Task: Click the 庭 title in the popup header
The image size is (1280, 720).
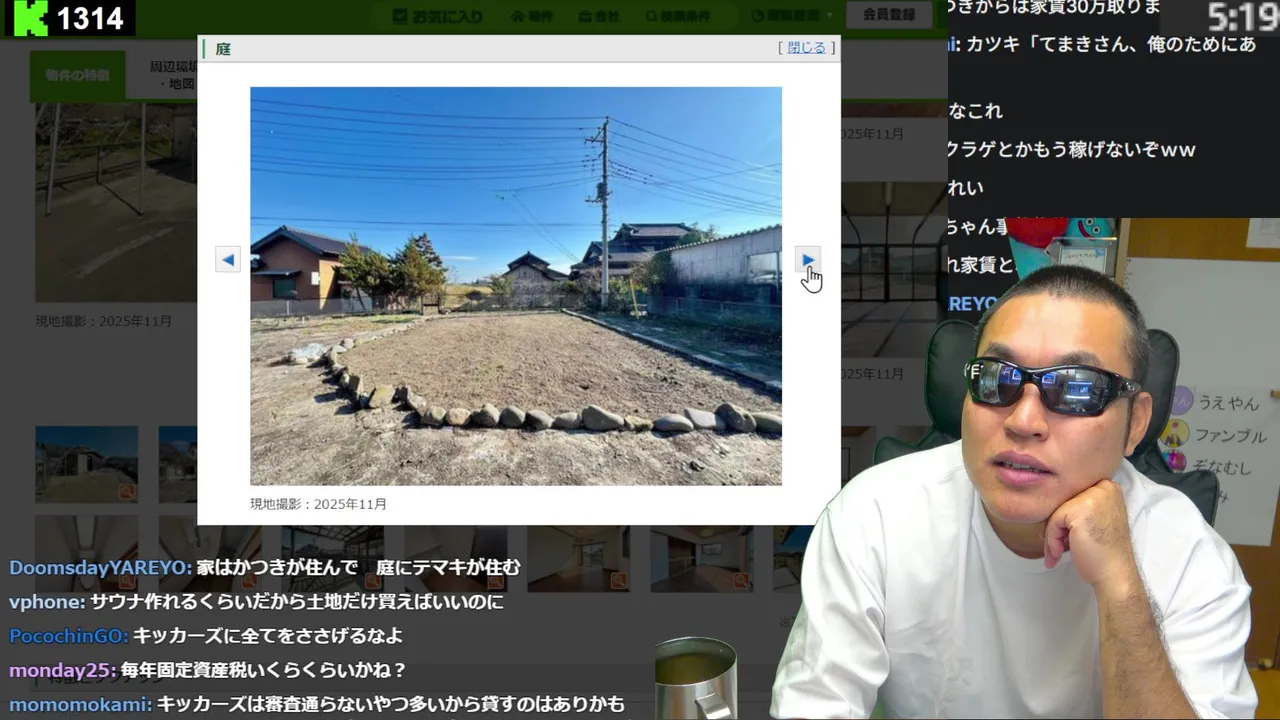Action: [223, 48]
